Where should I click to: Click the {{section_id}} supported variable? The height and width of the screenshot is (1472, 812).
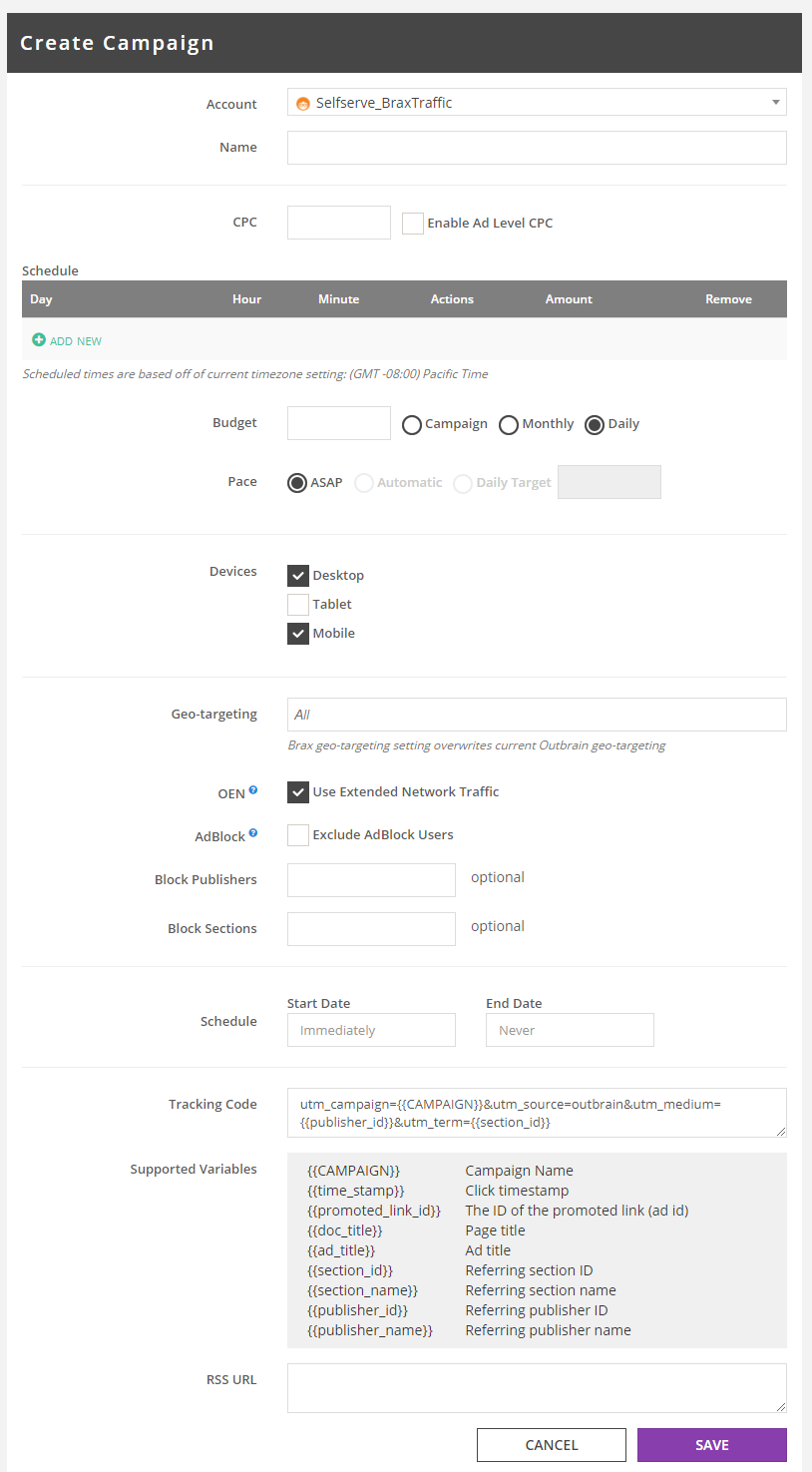click(x=350, y=1270)
